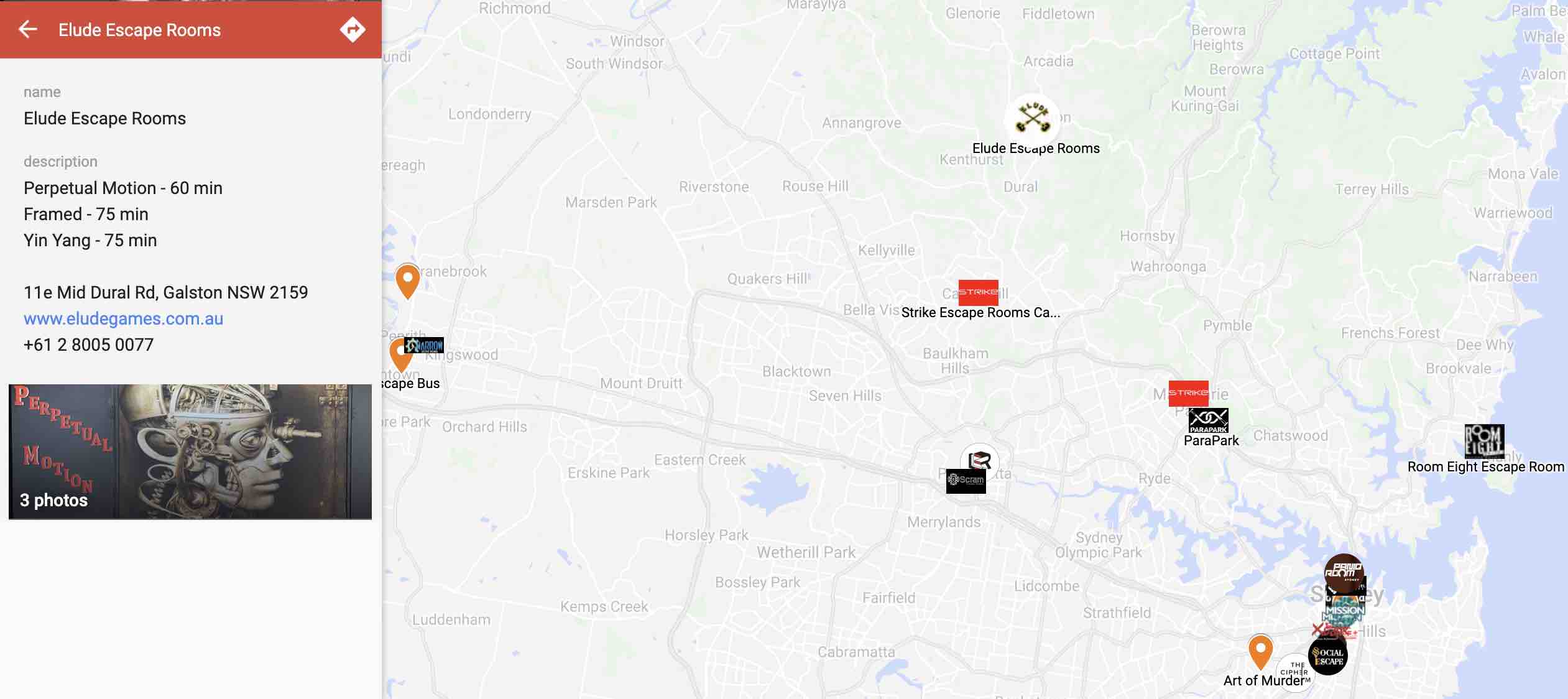This screenshot has width=1568, height=699.
Task: Go back using the left arrow
Action: 28,29
